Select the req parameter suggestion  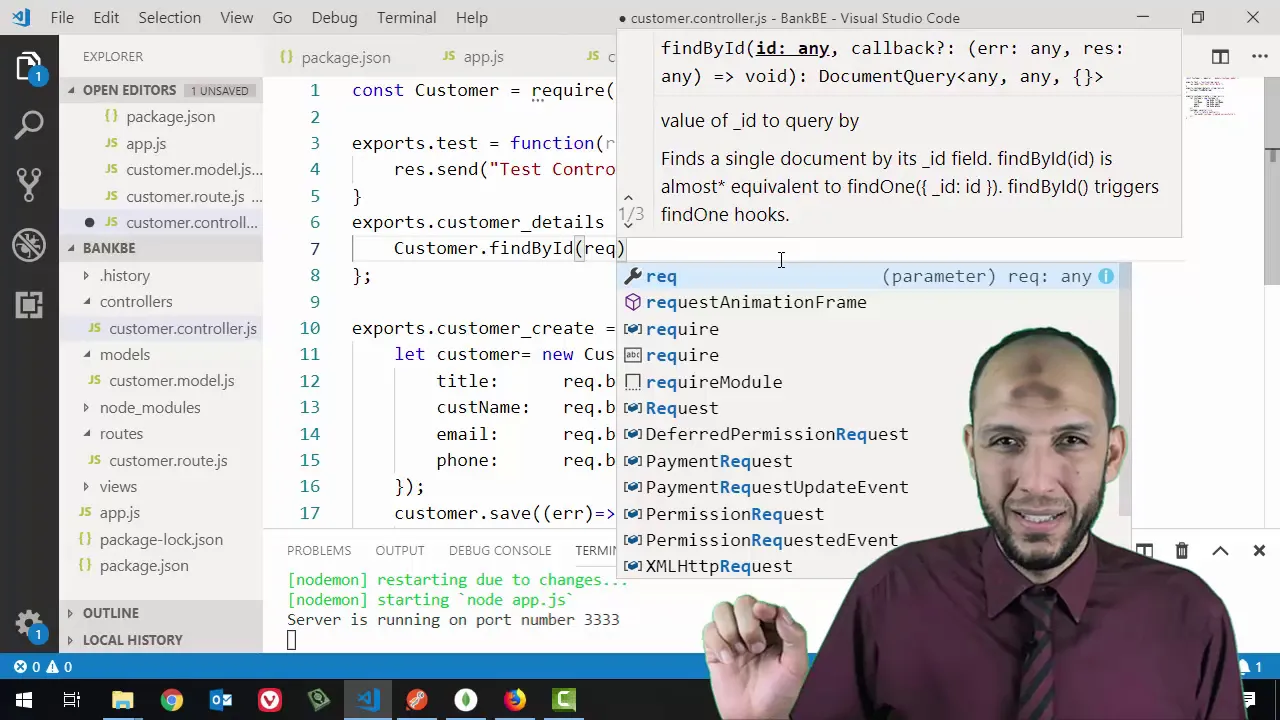pyautogui.click(x=876, y=276)
